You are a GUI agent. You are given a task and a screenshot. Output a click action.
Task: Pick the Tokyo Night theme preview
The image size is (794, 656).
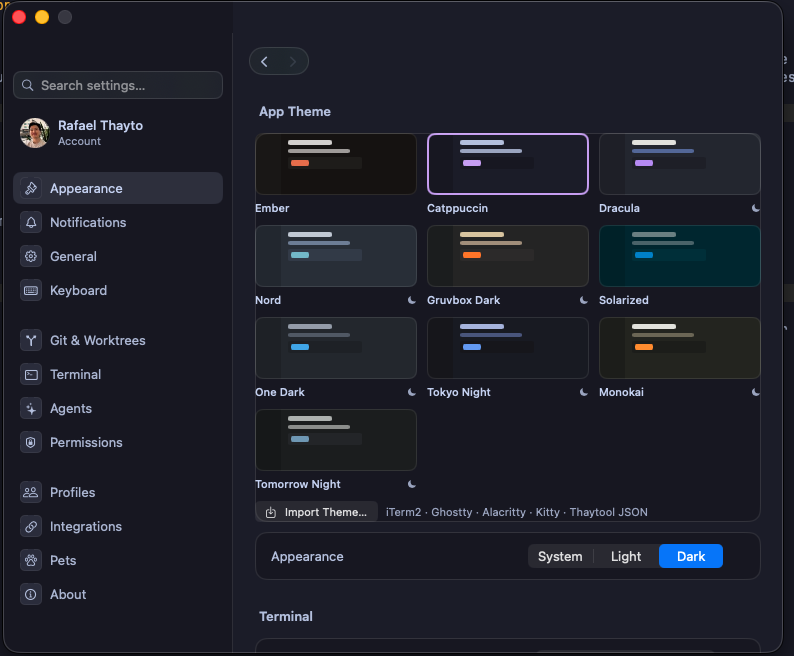(508, 348)
